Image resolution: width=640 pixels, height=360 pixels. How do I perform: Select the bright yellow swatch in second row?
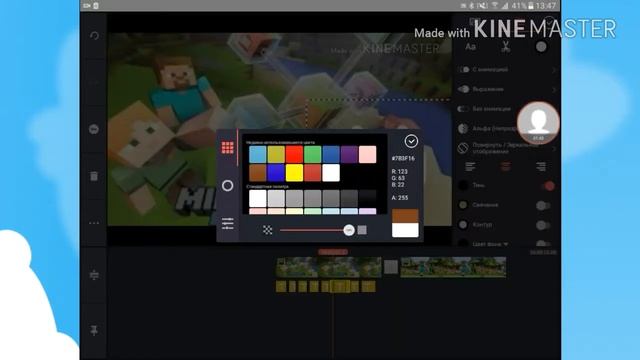point(294,173)
